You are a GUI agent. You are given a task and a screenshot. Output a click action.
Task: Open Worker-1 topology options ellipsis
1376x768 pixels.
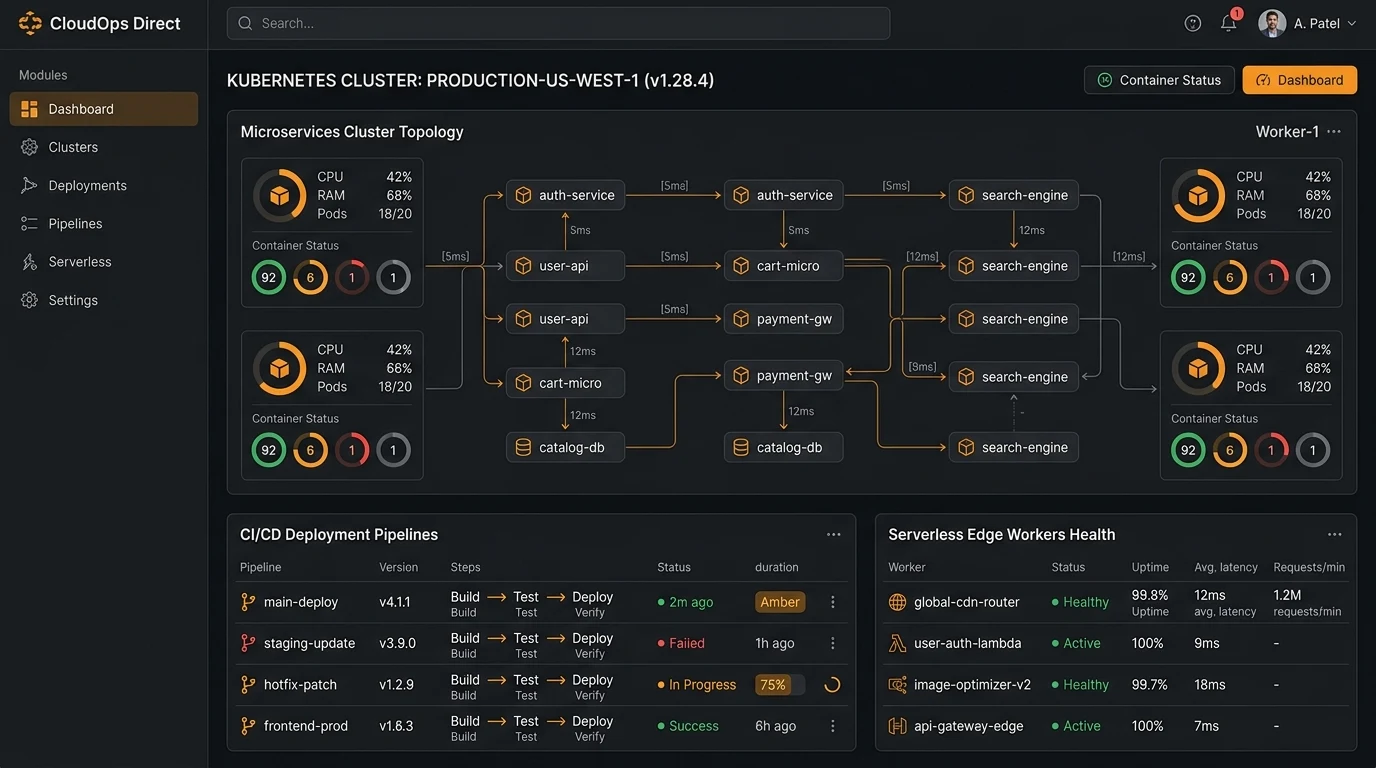tap(1334, 132)
